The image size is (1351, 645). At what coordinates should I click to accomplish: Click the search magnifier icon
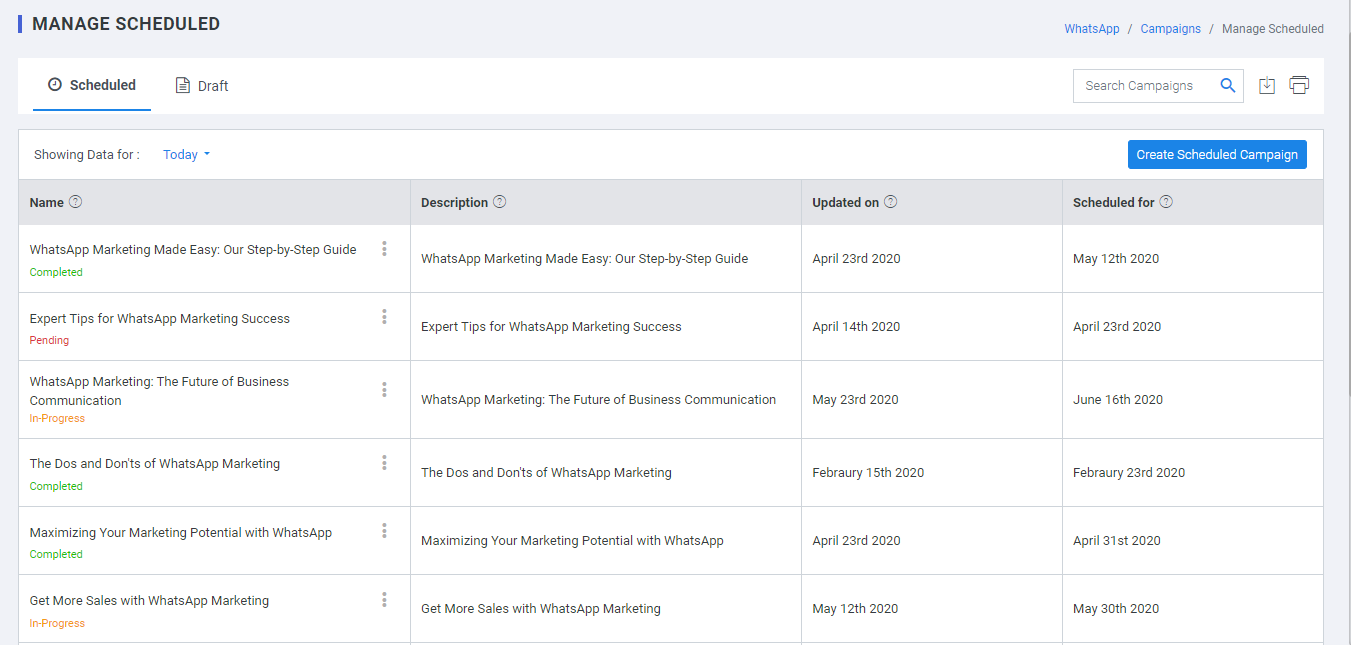[x=1228, y=86]
